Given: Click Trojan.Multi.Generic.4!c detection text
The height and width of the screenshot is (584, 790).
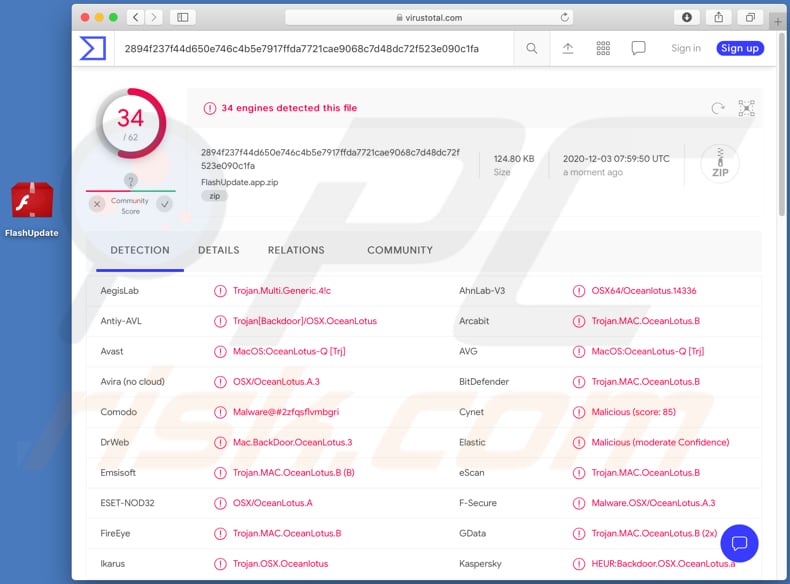Looking at the screenshot, I should point(282,291).
